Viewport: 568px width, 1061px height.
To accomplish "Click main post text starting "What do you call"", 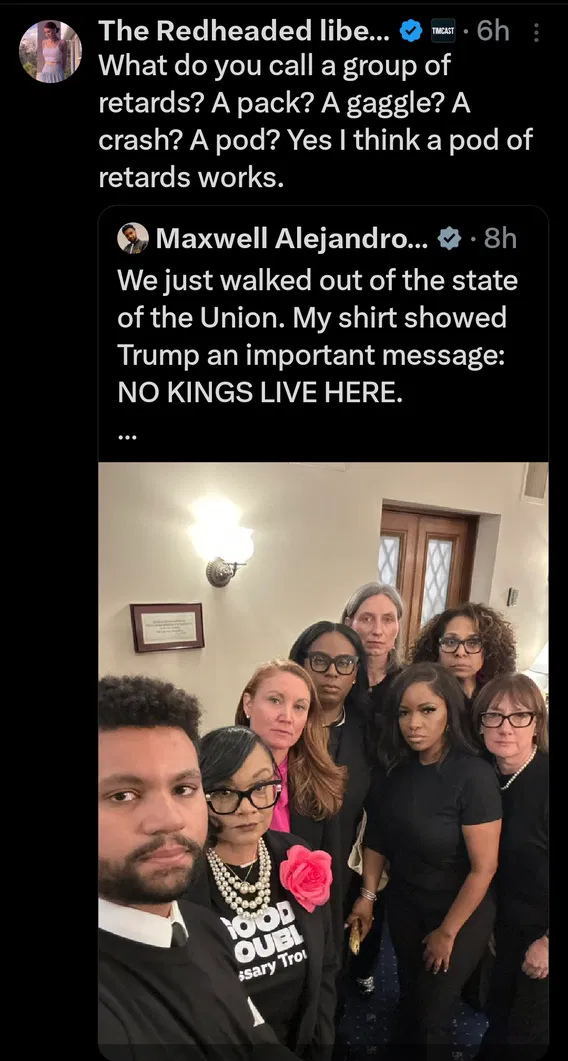I will [315, 122].
